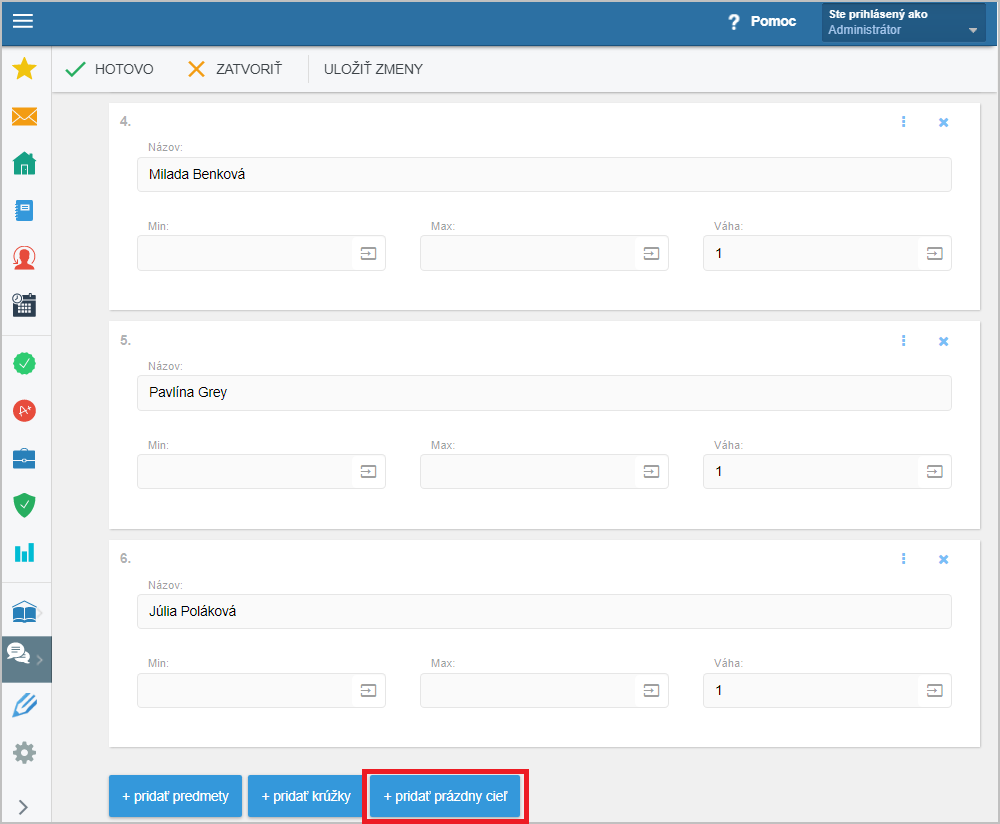Open the calendar timetable icon
1000x824 pixels.
click(x=24, y=305)
